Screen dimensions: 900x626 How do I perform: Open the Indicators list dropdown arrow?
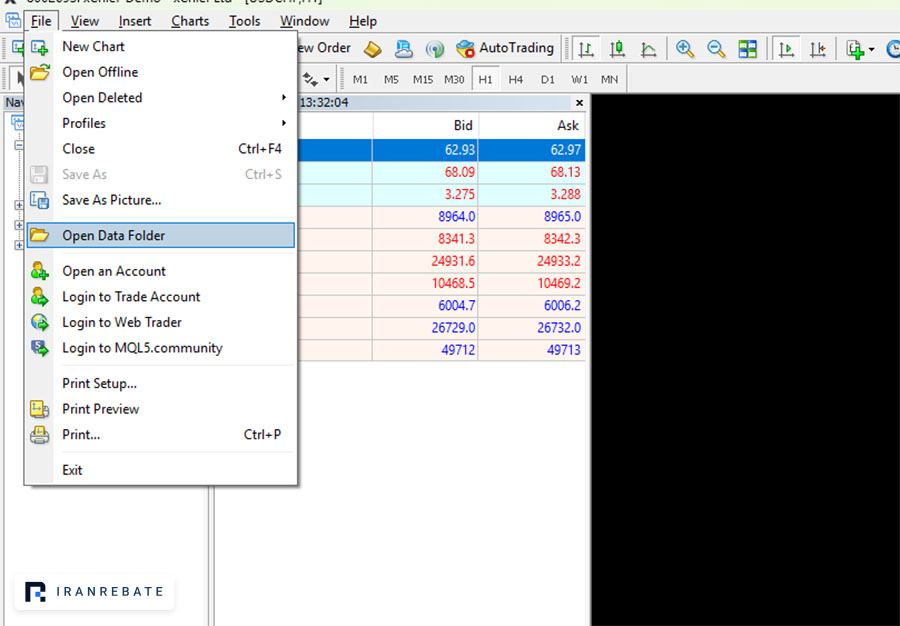(x=872, y=50)
